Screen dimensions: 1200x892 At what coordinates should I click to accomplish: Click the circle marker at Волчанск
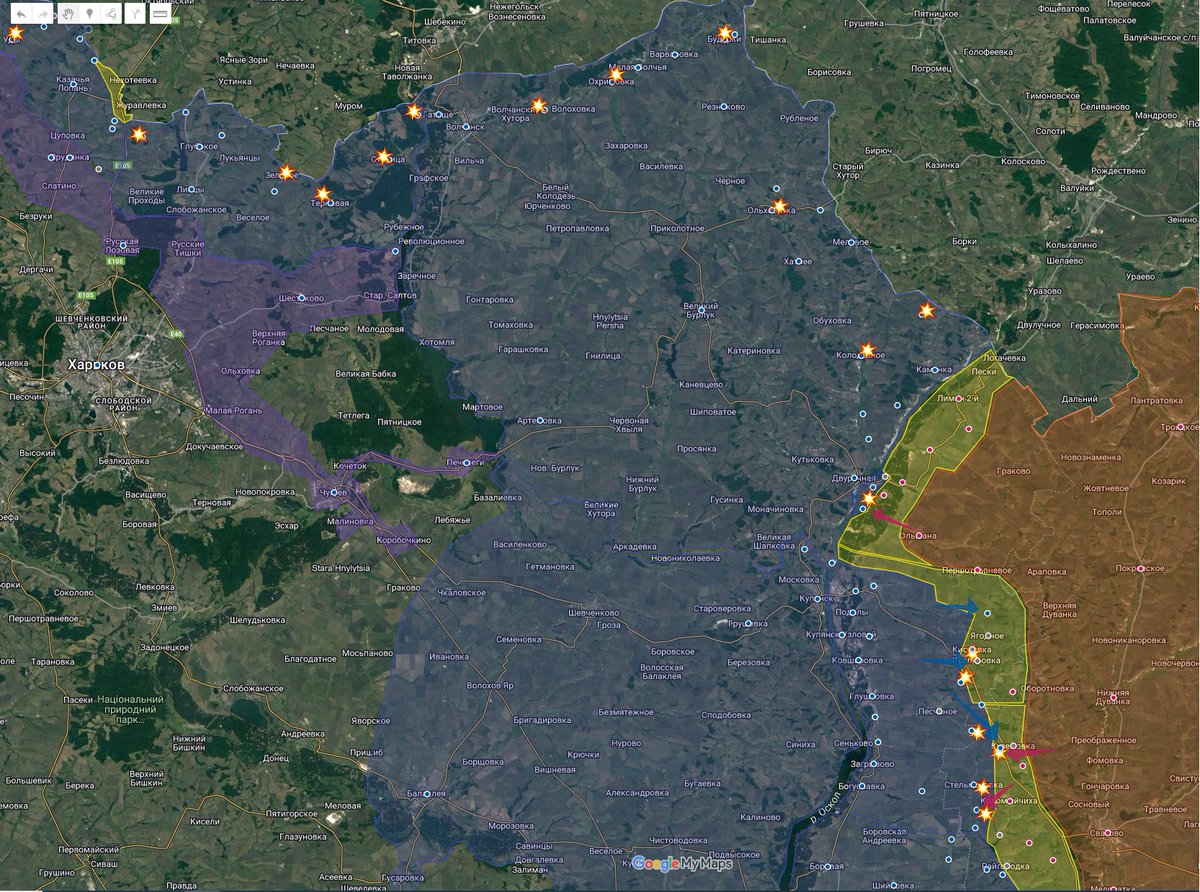[464, 126]
